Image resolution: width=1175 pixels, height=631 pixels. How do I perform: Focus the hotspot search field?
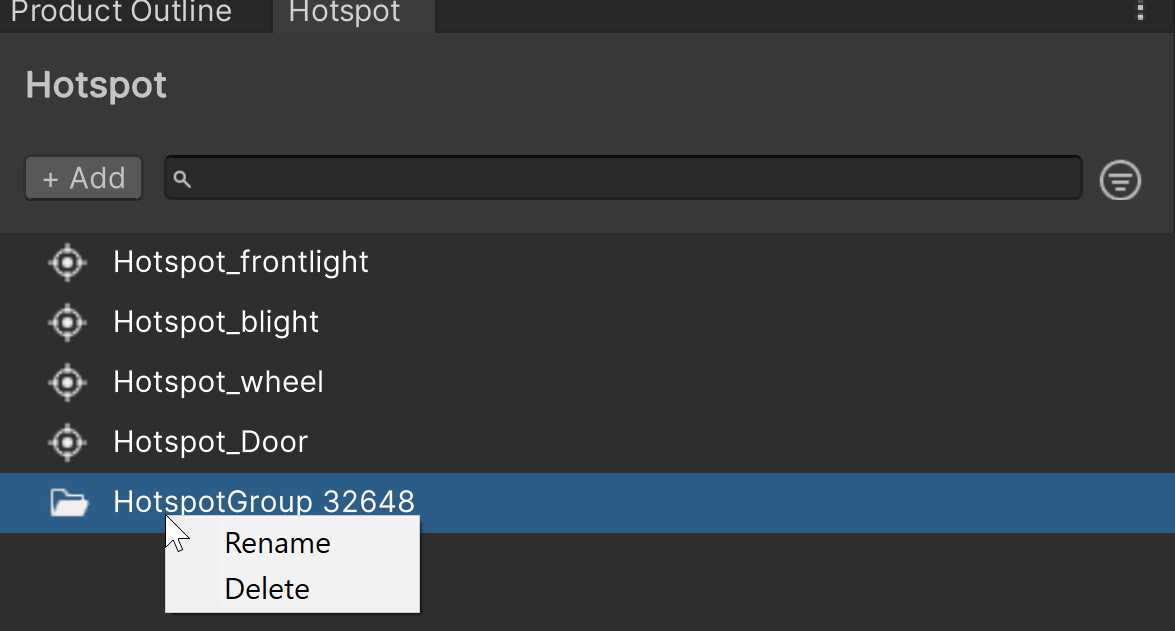coord(630,178)
